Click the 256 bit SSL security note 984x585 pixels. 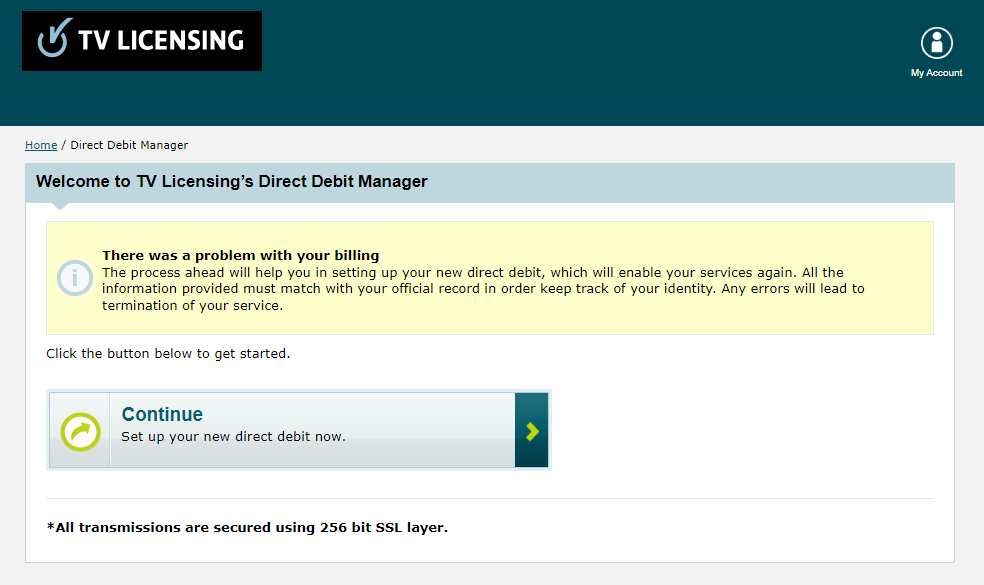[247, 527]
